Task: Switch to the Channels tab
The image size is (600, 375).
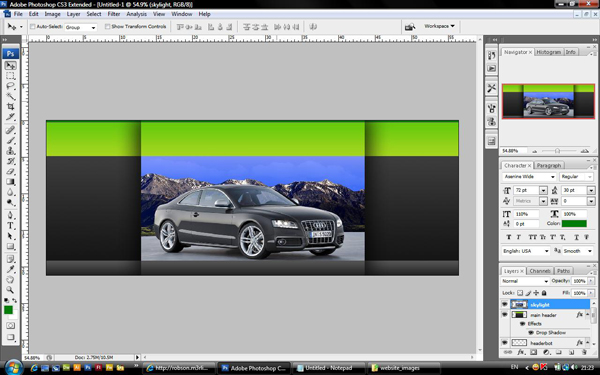Action: [x=540, y=271]
